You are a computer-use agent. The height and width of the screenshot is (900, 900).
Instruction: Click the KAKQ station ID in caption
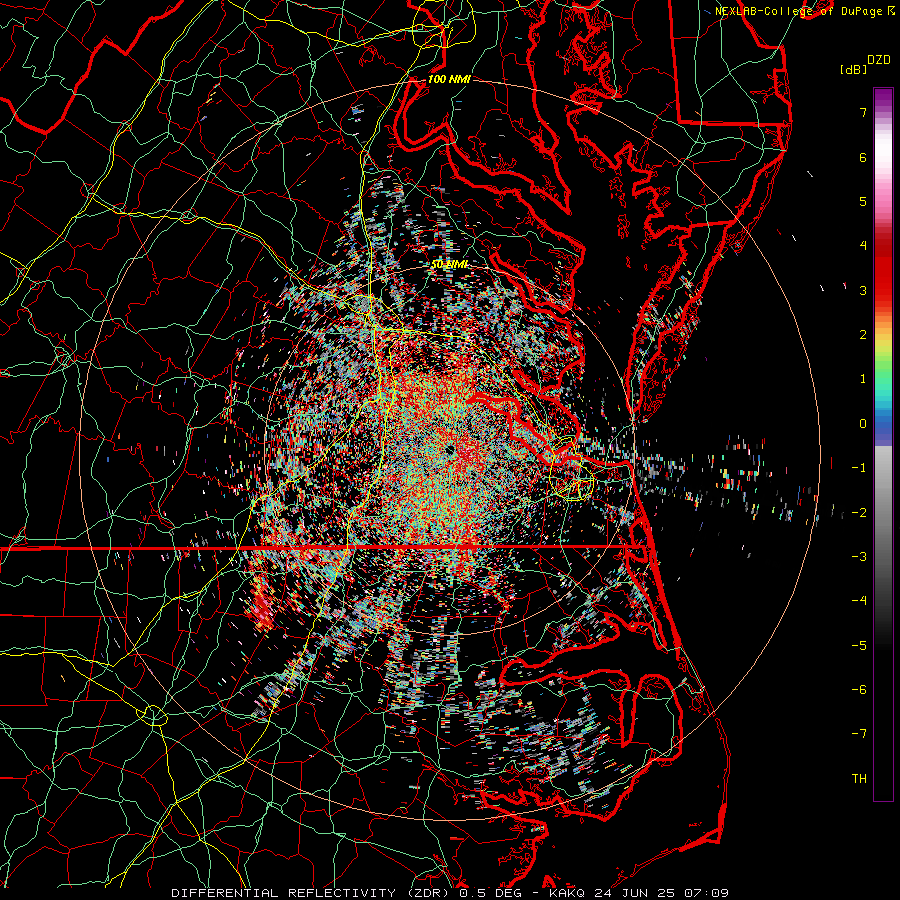click(x=568, y=893)
